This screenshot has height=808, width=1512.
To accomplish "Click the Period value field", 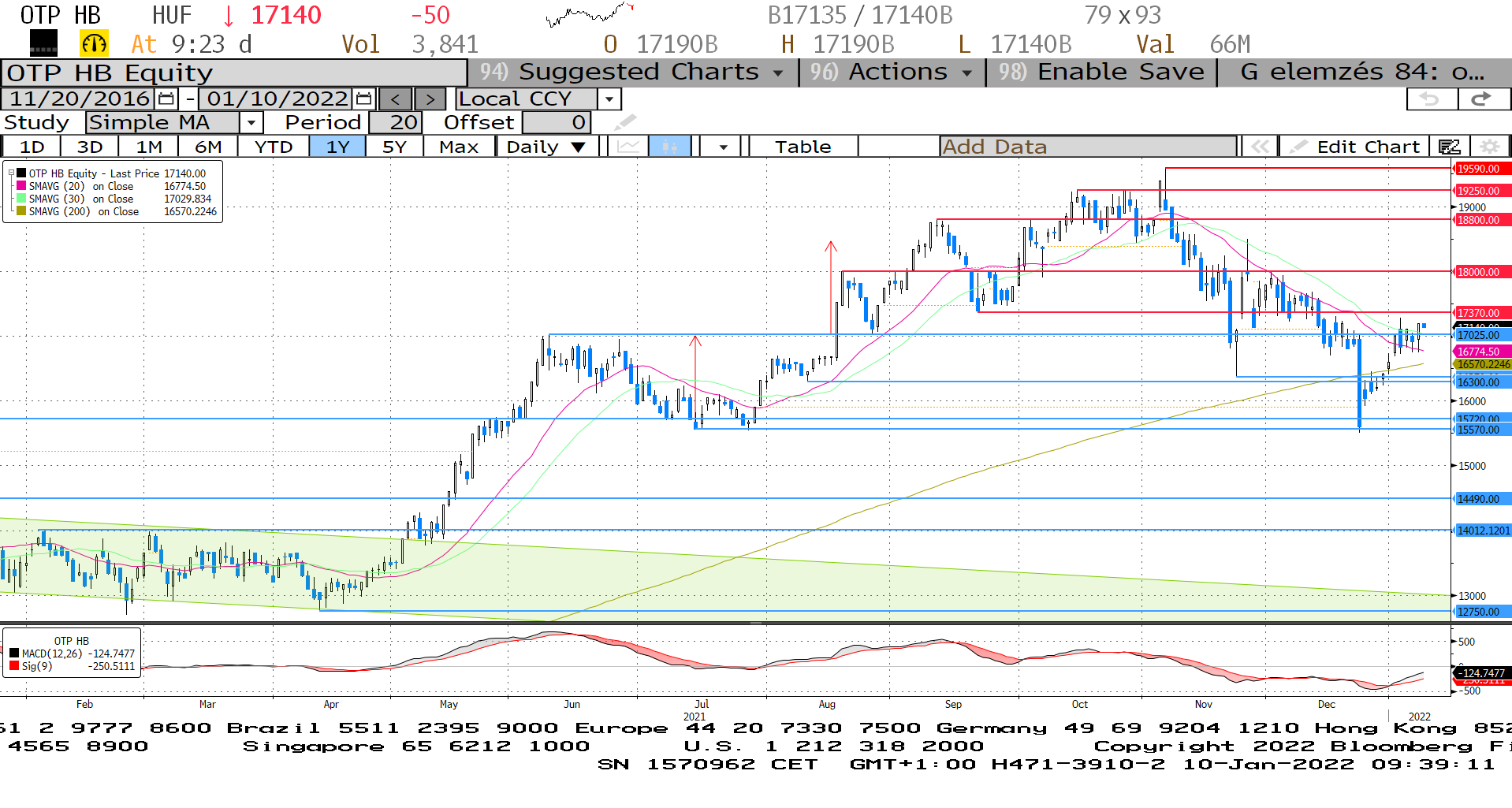I will point(395,123).
